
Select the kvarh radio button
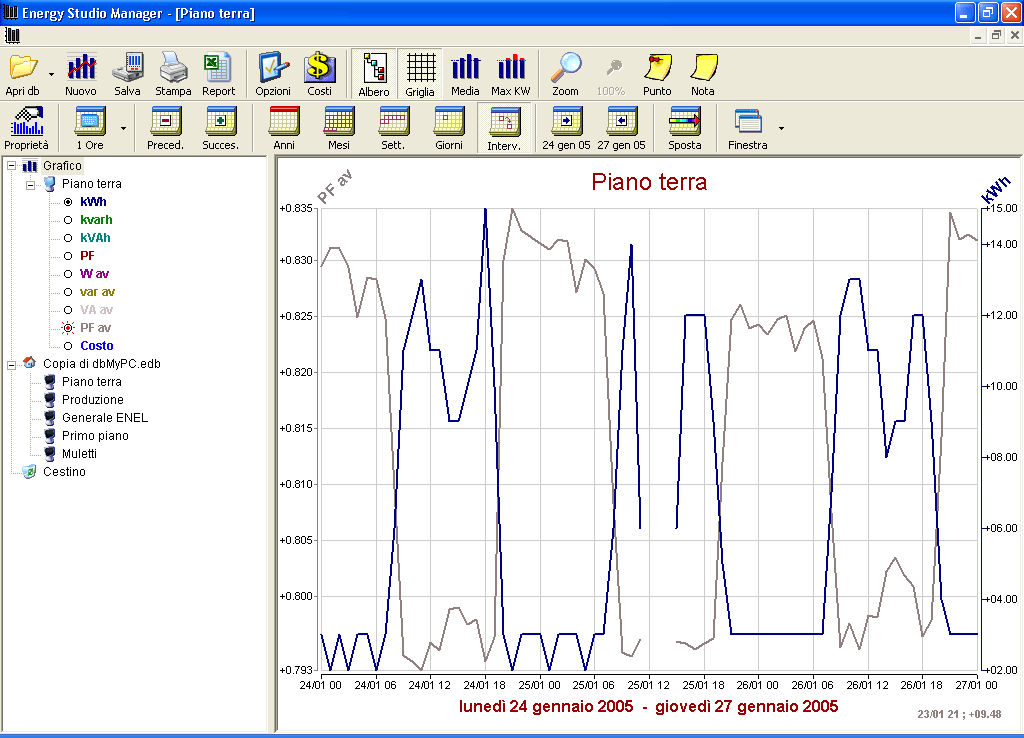click(x=68, y=220)
